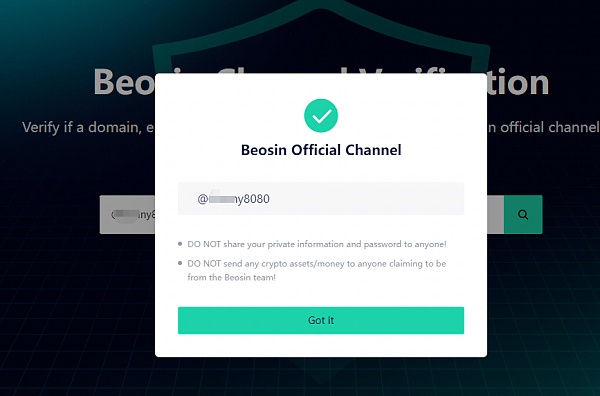Screen dimensions: 600x396
Task: Click the green "Got it" button
Action: (321, 320)
